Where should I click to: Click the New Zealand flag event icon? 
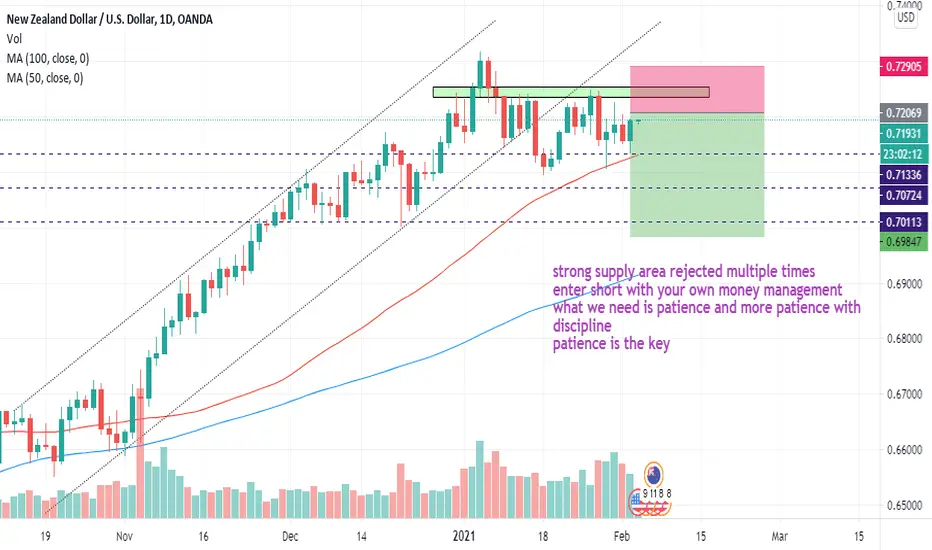pyautogui.click(x=653, y=474)
